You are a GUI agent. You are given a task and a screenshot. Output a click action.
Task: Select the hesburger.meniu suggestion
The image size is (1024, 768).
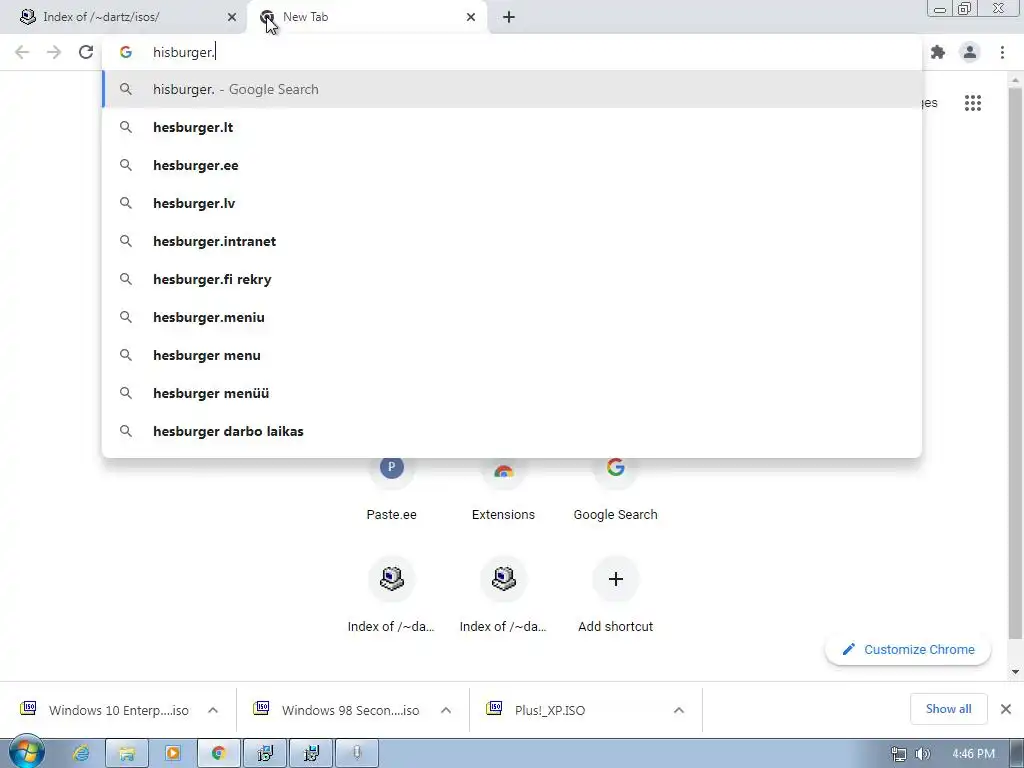512,317
